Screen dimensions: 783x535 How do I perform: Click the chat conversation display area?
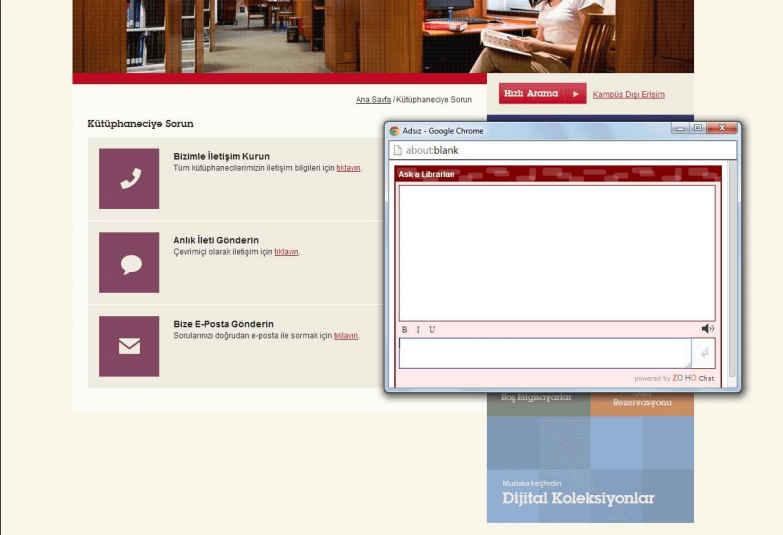(x=557, y=253)
